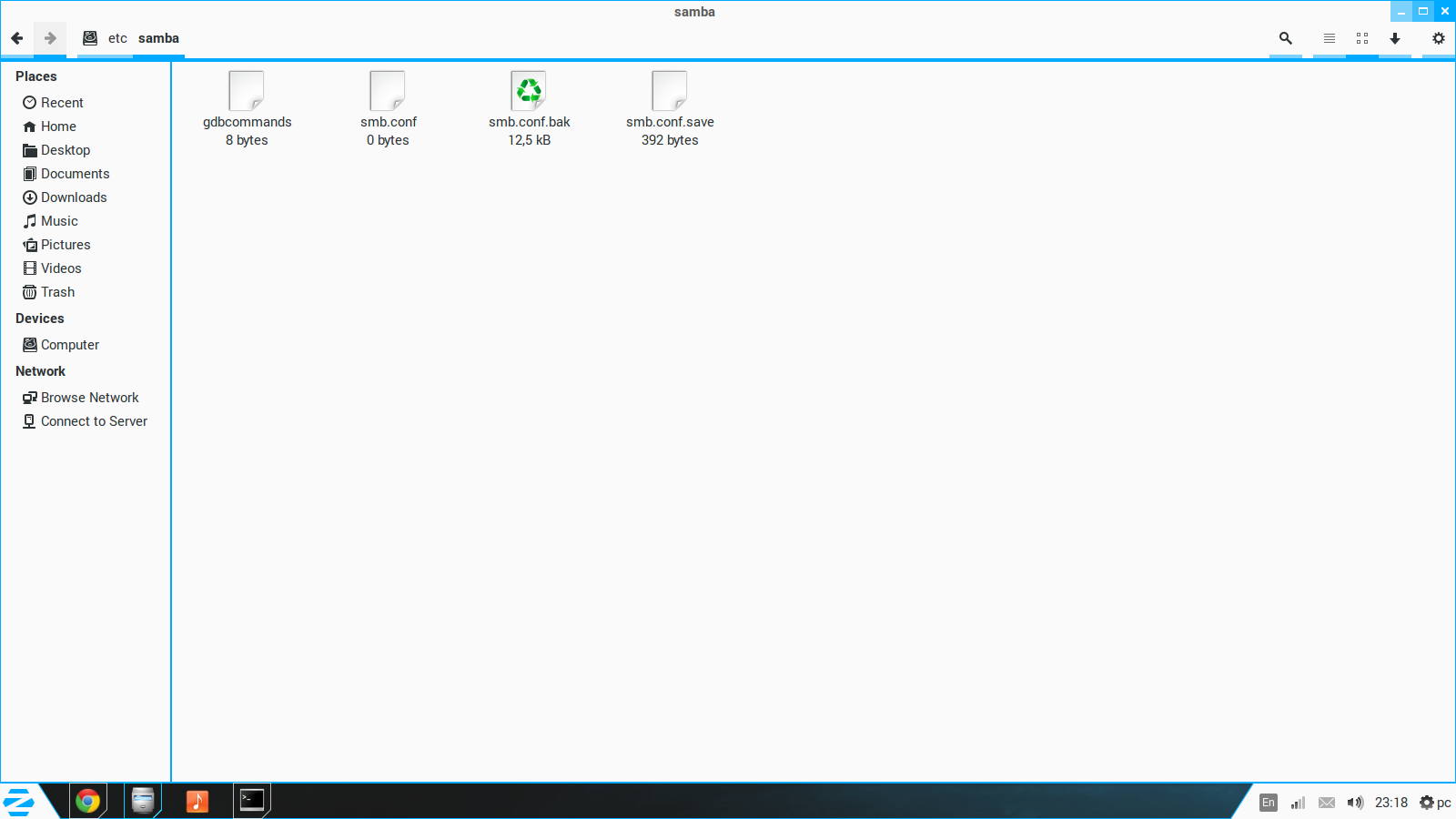Go back with the left arrow button
This screenshot has height=819, width=1456.
click(16, 38)
